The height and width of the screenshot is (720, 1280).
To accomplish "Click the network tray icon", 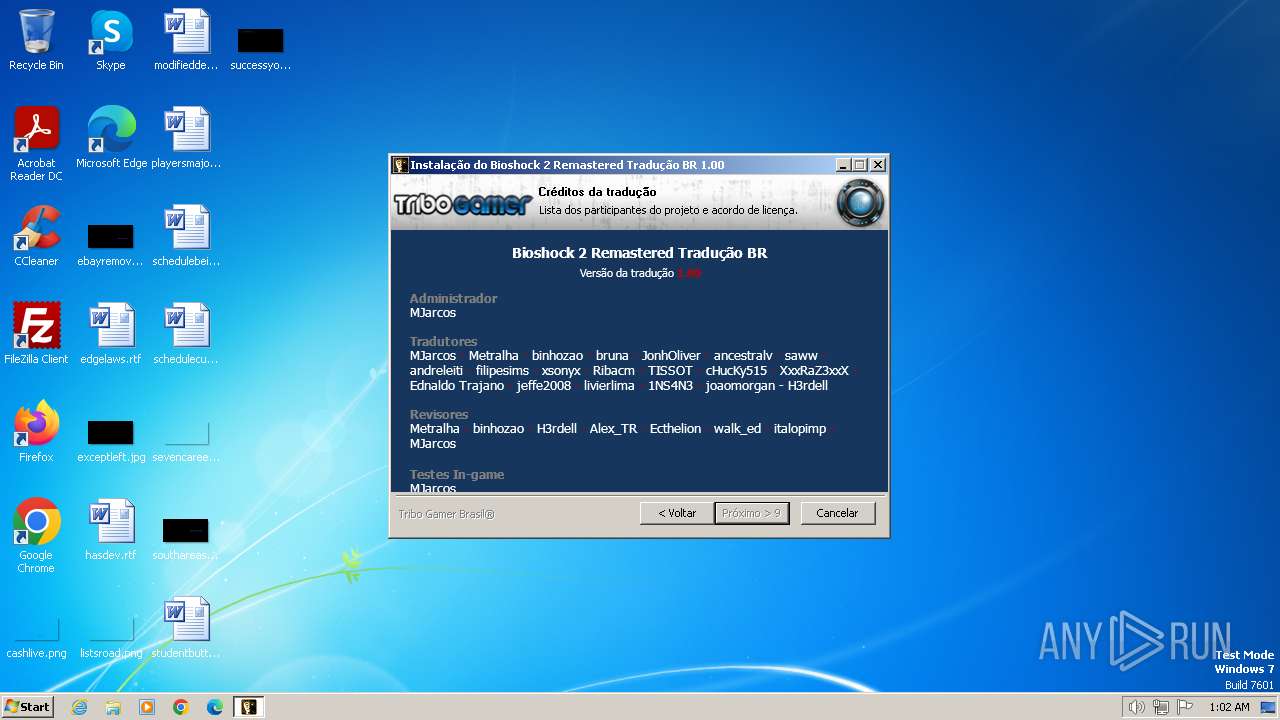I will tap(1160, 707).
